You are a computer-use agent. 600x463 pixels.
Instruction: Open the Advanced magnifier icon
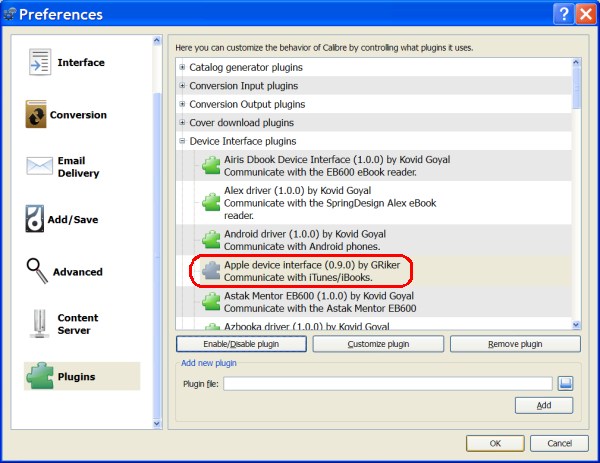(x=37, y=271)
